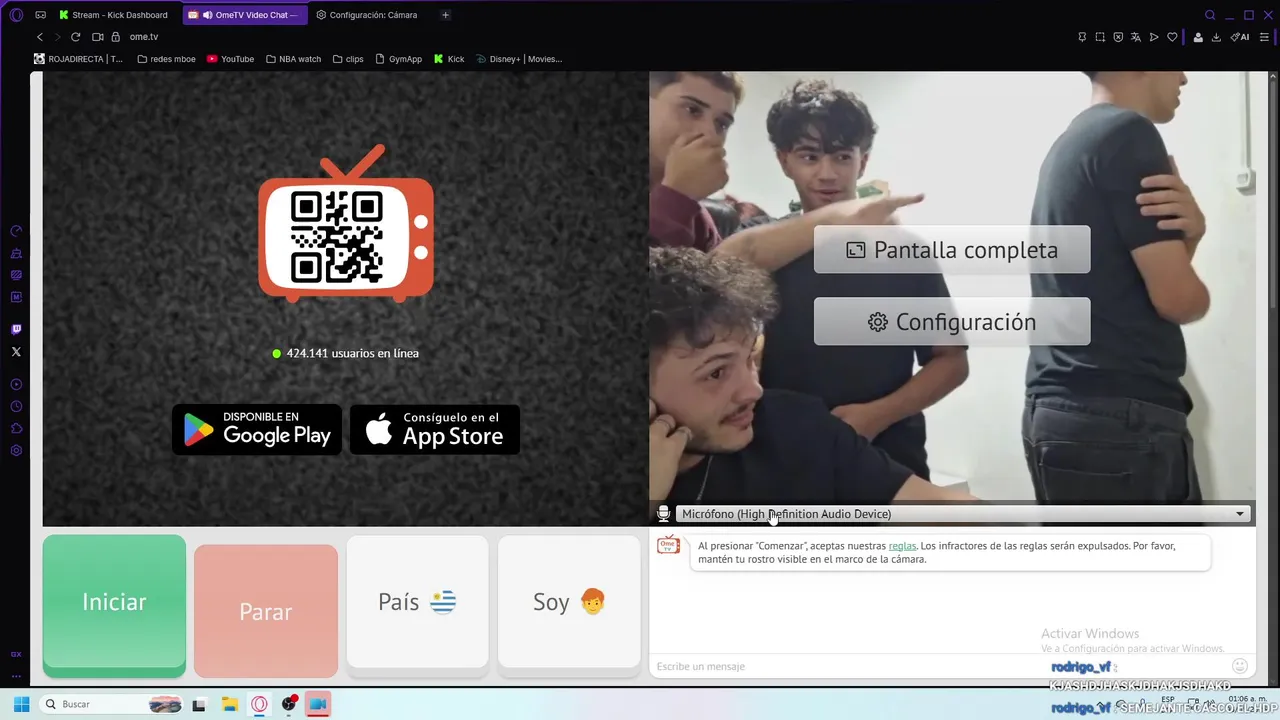Screen dimensions: 1280x720
Task: Open the Windows Start button
Action: [21, 704]
